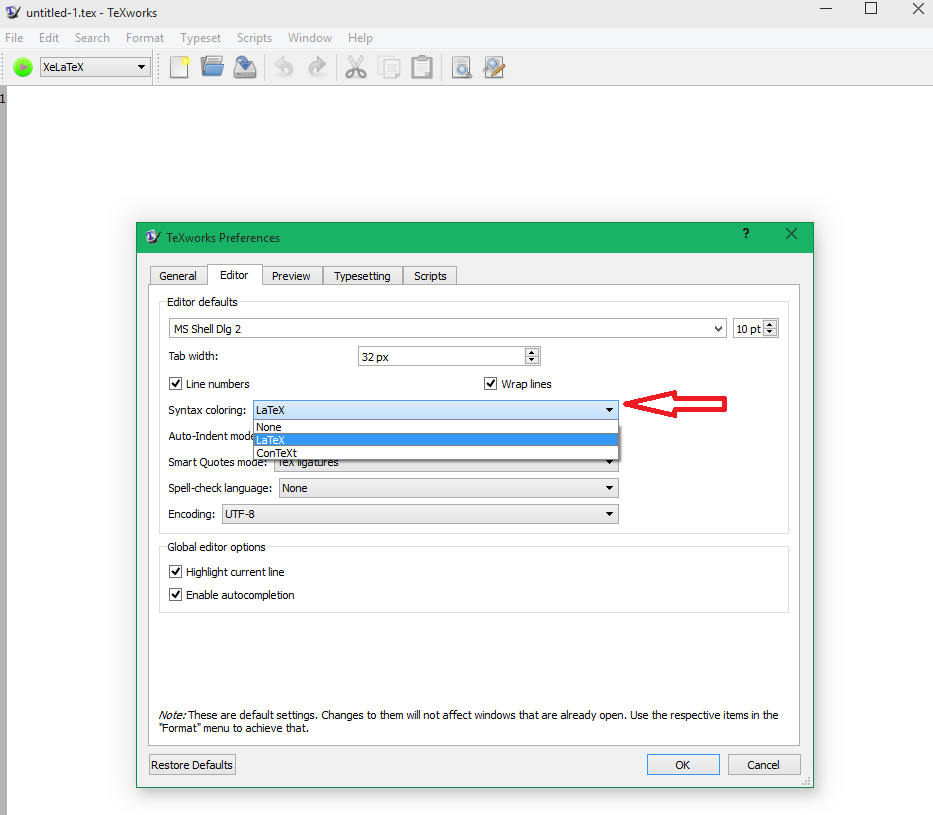This screenshot has height=815, width=933.
Task: Switch to the Preview tab
Action: 291,276
